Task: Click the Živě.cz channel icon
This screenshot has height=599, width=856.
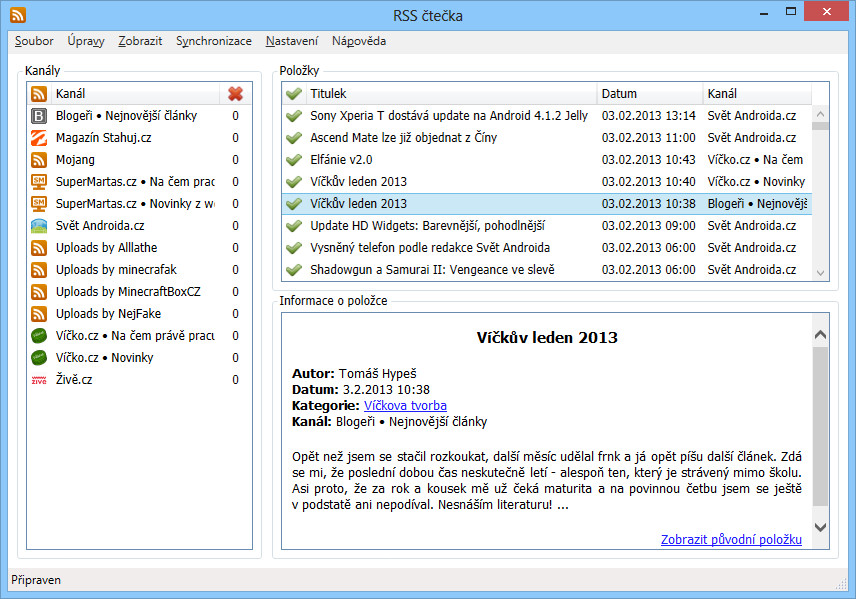Action: tap(39, 380)
